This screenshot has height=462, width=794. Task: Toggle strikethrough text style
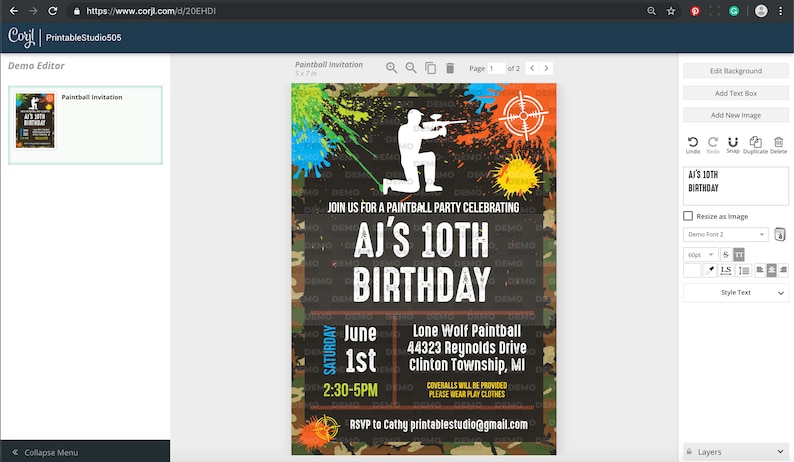pyautogui.click(x=726, y=254)
